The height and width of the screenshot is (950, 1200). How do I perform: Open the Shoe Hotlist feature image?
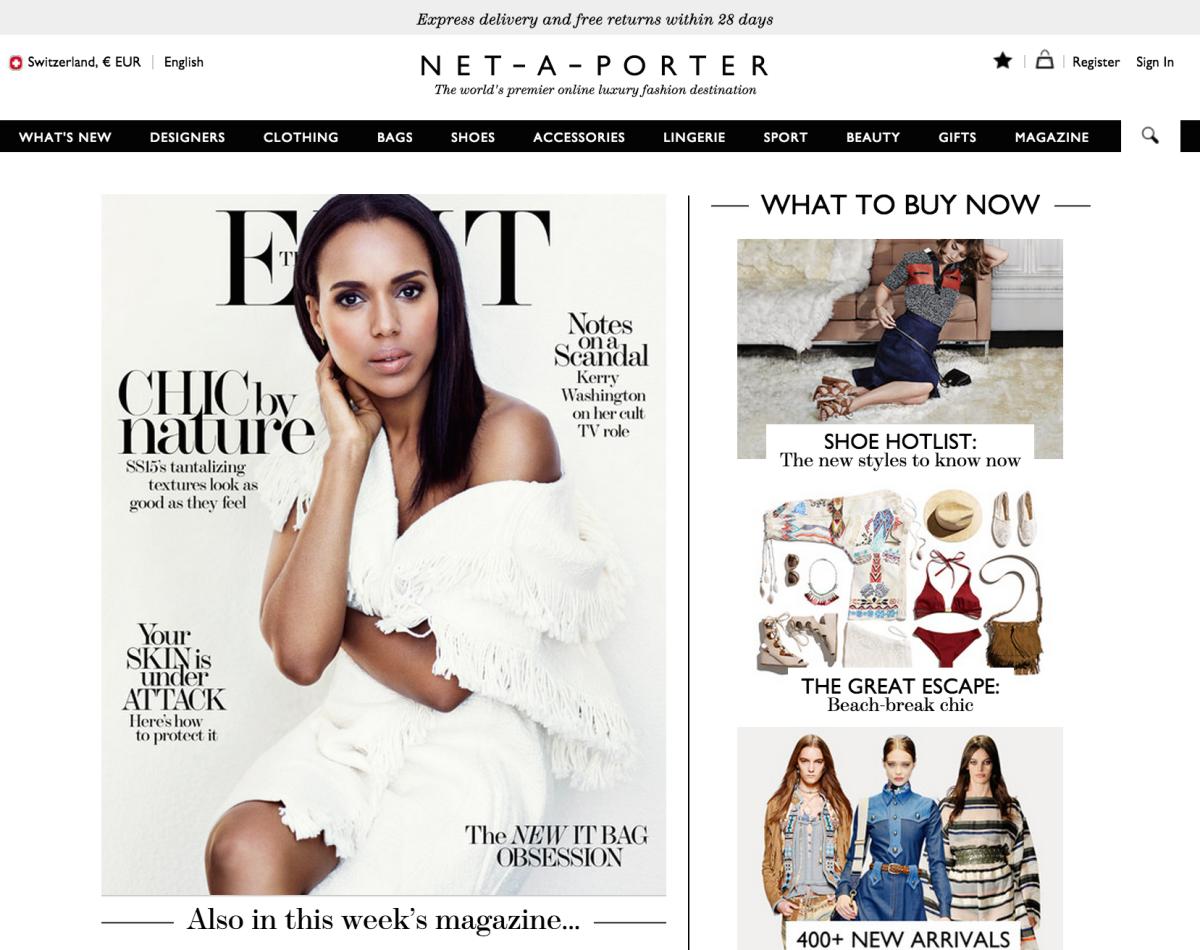(900, 349)
